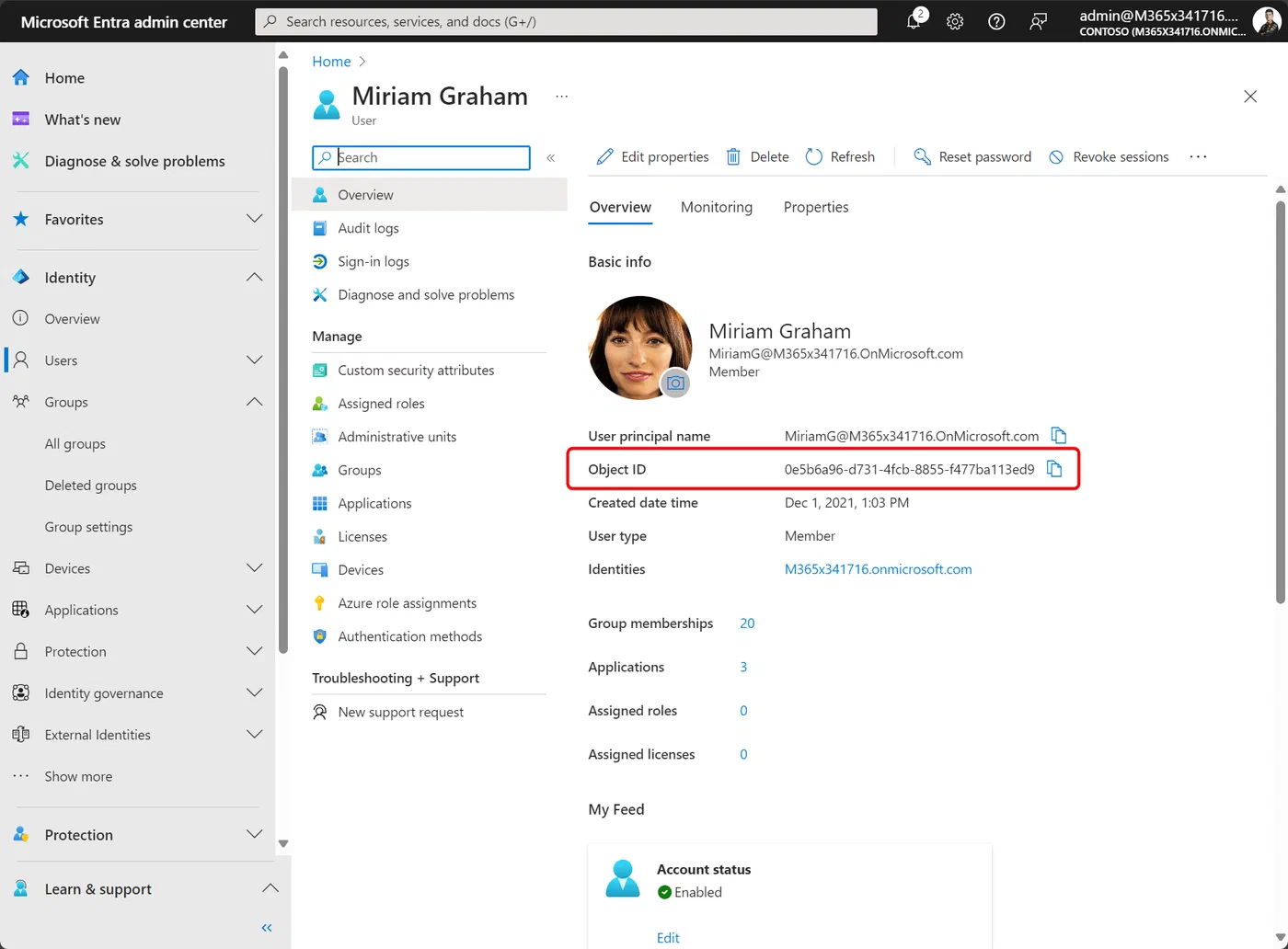Image resolution: width=1288 pixels, height=949 pixels.
Task: Click the Audit logs icon
Action: pos(319,228)
